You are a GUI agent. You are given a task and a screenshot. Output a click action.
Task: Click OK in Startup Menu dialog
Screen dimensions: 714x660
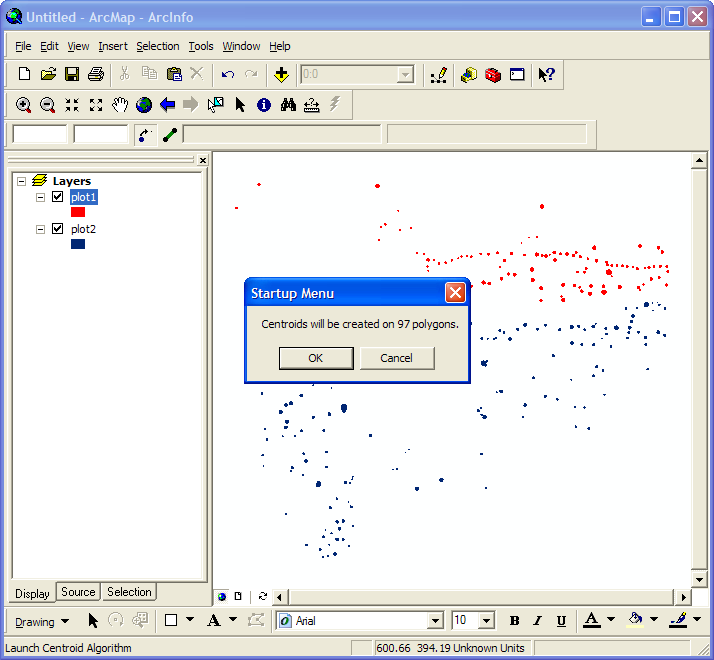pyautogui.click(x=315, y=358)
